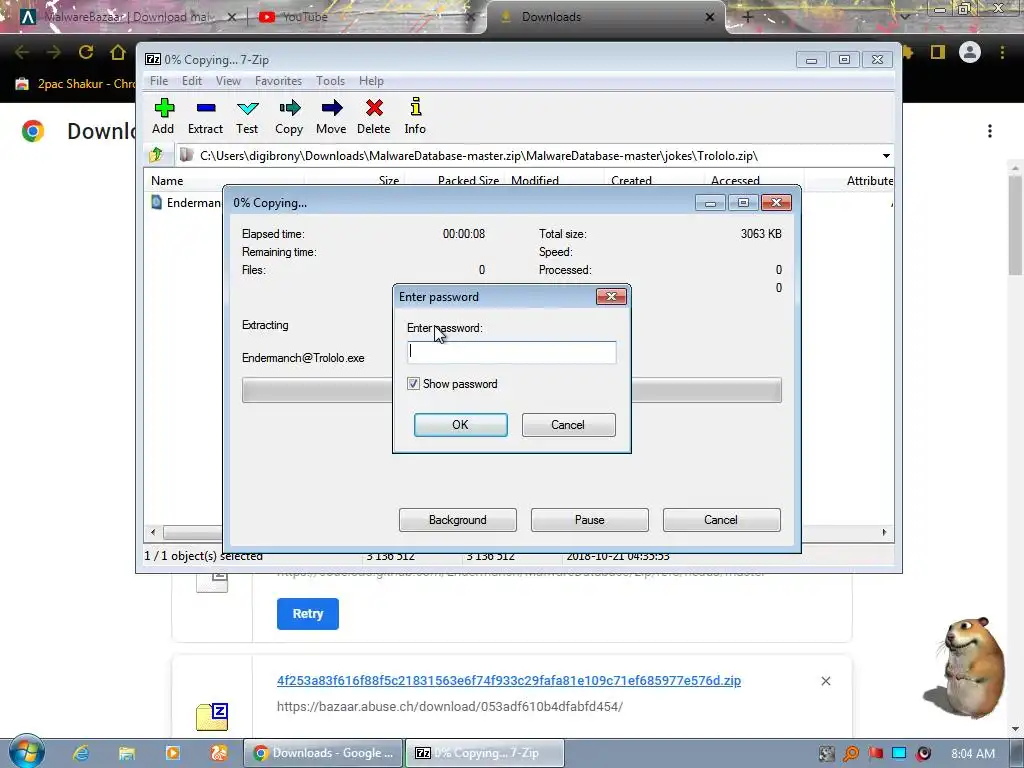1024x768 pixels.
Task: Remove the bazaar zip download entry
Action: coord(825,681)
